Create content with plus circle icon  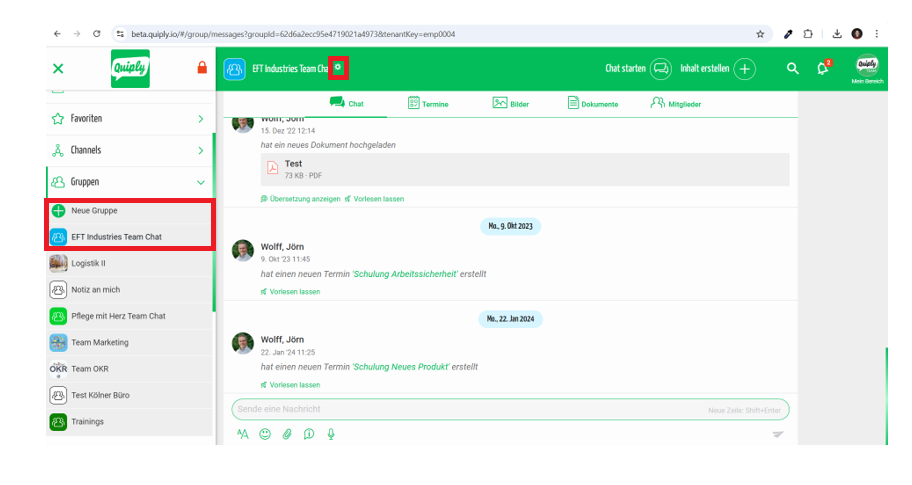tap(744, 69)
